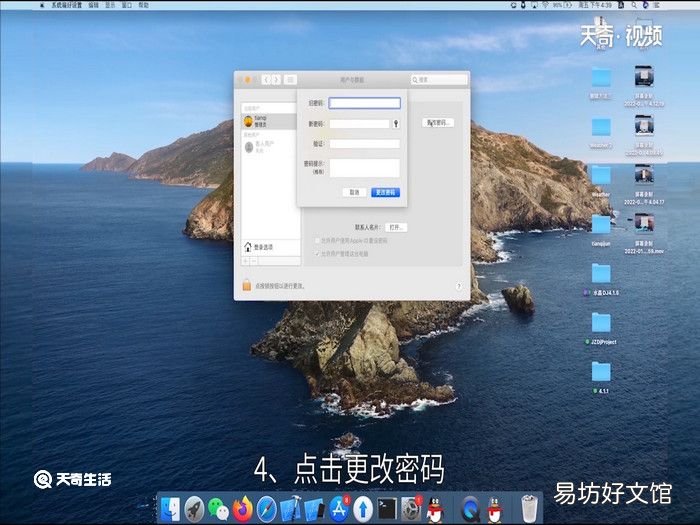This screenshot has height=525, width=700.
Task: Open 登录选项 login options
Action: [x=271, y=247]
